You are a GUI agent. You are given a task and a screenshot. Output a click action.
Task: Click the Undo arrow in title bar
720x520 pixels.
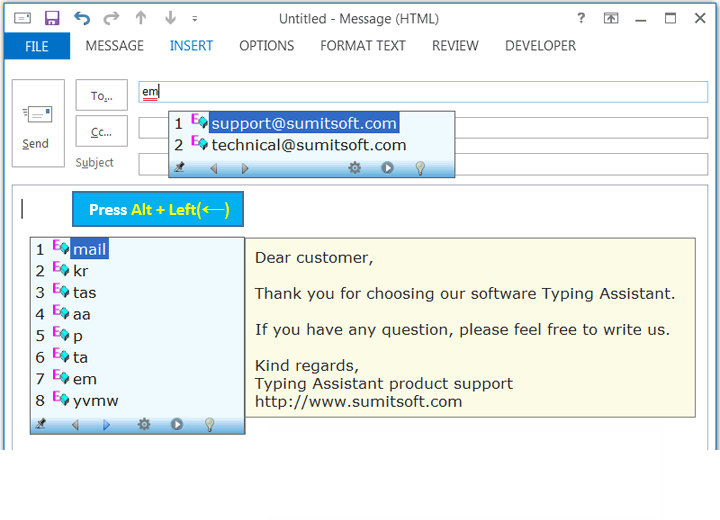click(82, 18)
